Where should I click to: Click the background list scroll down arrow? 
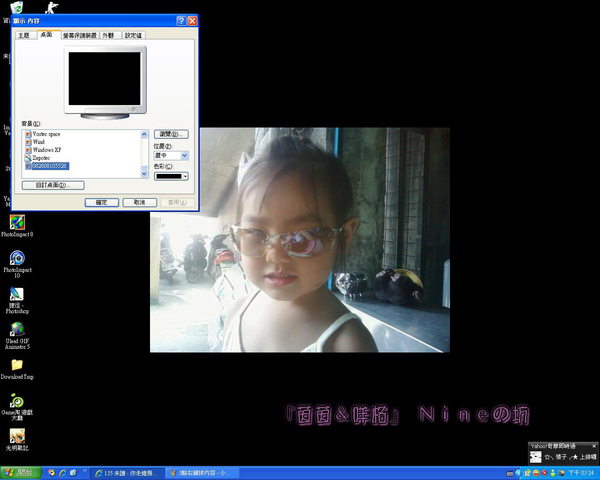[x=144, y=174]
